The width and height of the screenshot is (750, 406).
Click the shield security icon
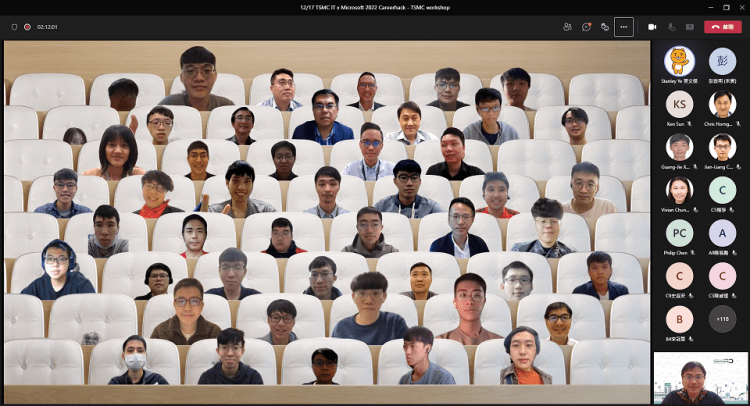pos(14,27)
